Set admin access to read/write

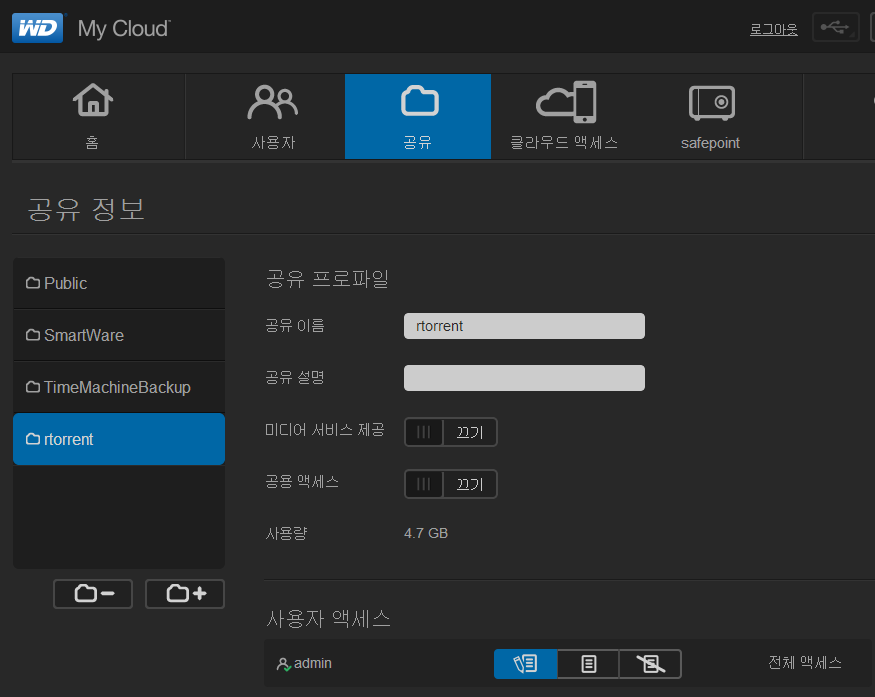(x=525, y=664)
